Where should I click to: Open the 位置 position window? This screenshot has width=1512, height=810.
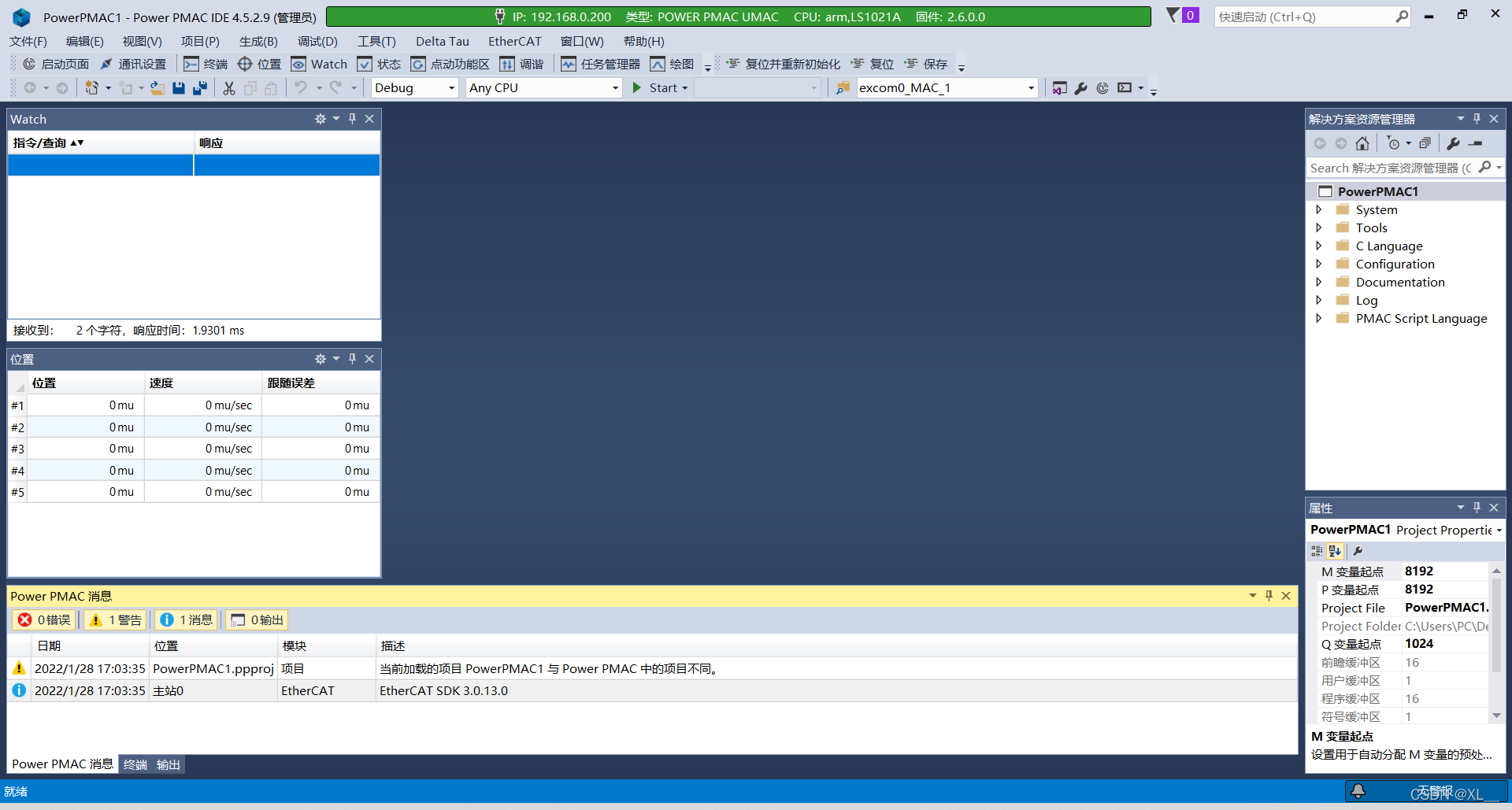tap(259, 65)
